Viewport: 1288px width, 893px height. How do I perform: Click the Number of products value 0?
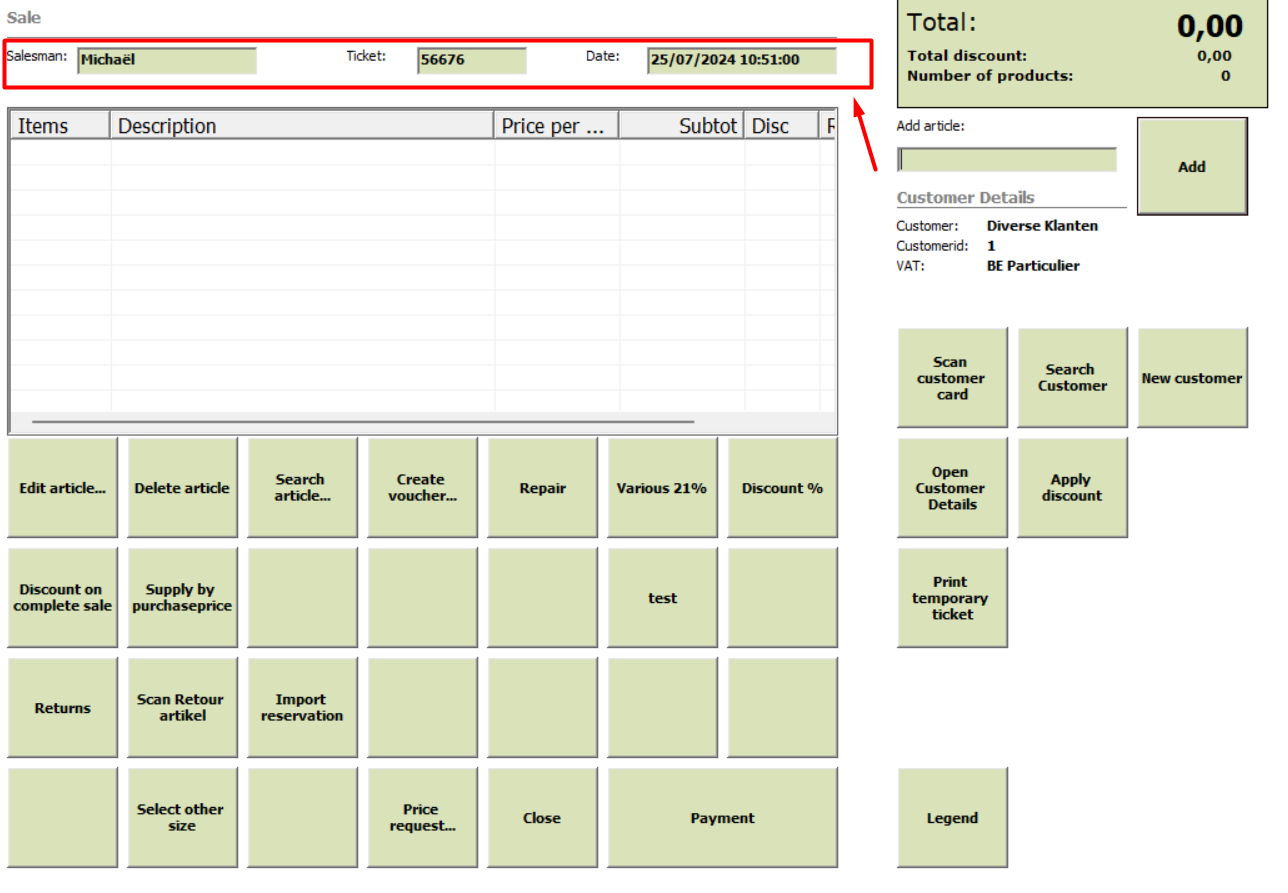(1226, 76)
